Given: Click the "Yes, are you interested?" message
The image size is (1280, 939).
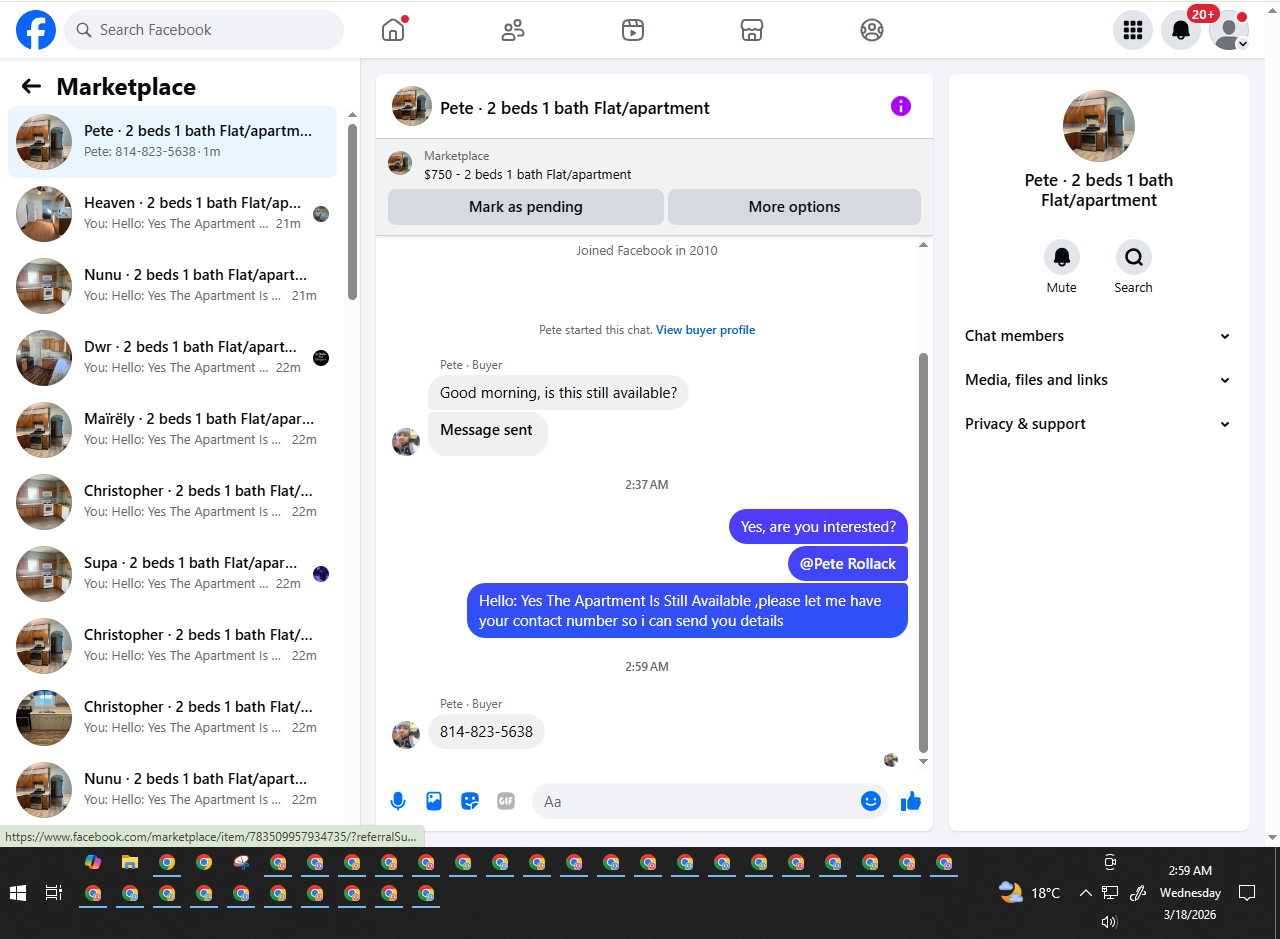Looking at the screenshot, I should pos(818,527).
